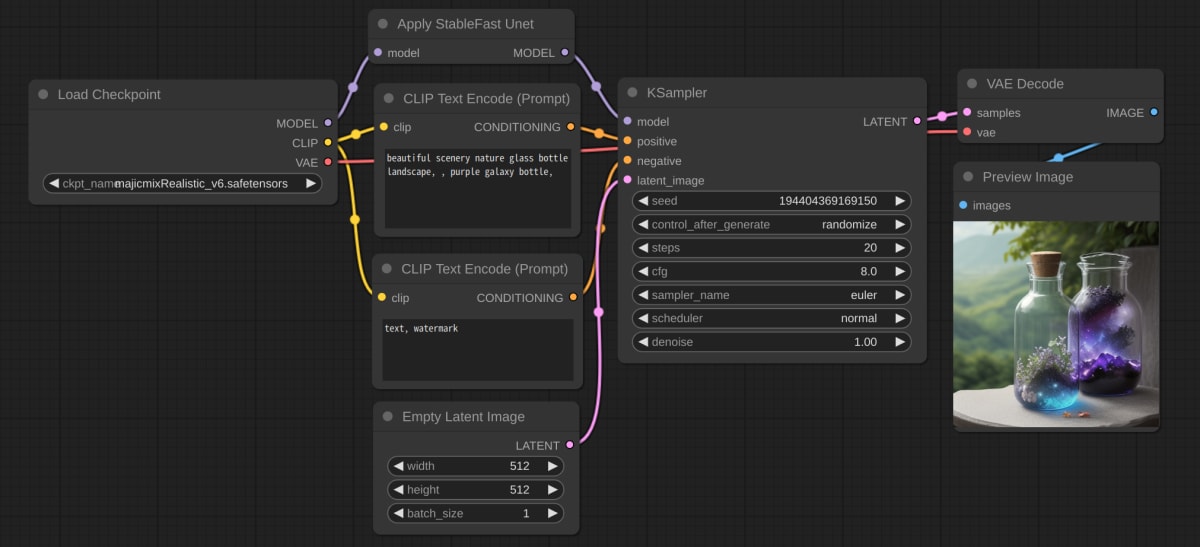Decrease the seed value with left arrow
1200x547 pixels.
[644, 201]
